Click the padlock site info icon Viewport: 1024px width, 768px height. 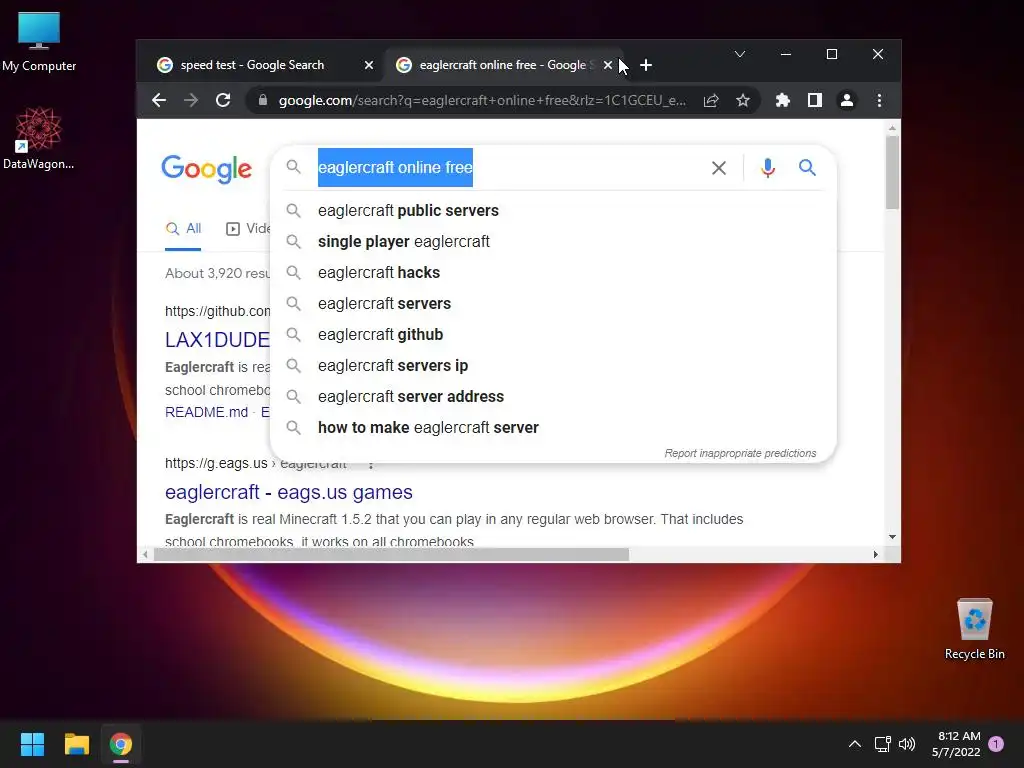263,100
